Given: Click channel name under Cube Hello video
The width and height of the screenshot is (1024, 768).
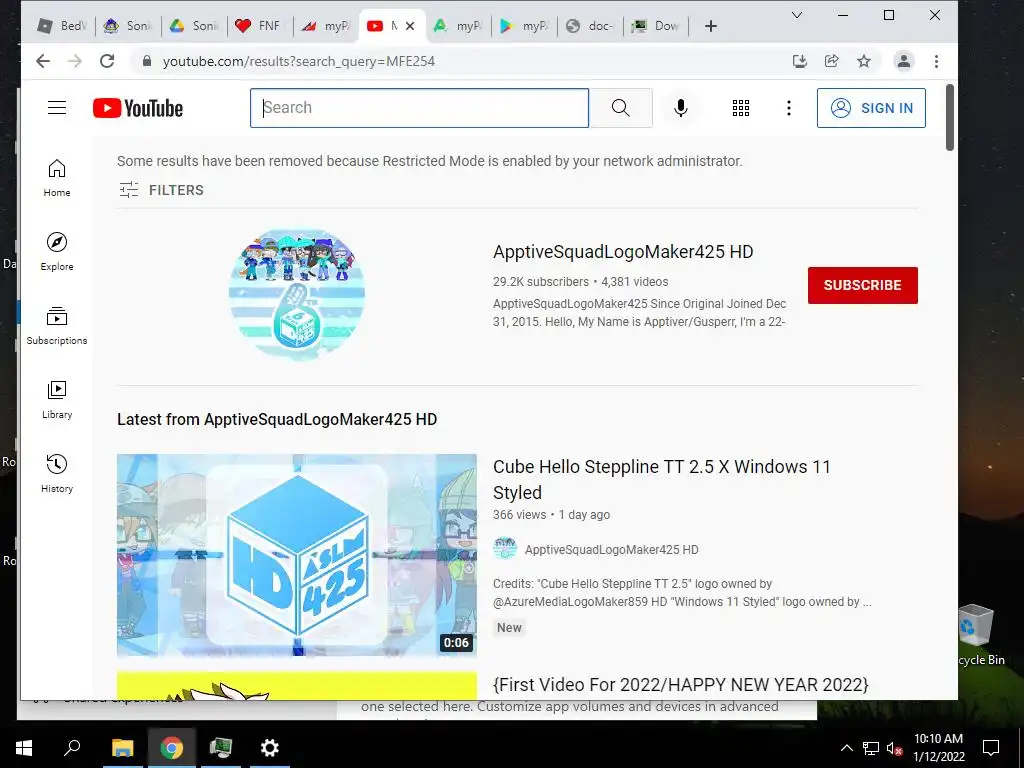Looking at the screenshot, I should pyautogui.click(x=611, y=550).
